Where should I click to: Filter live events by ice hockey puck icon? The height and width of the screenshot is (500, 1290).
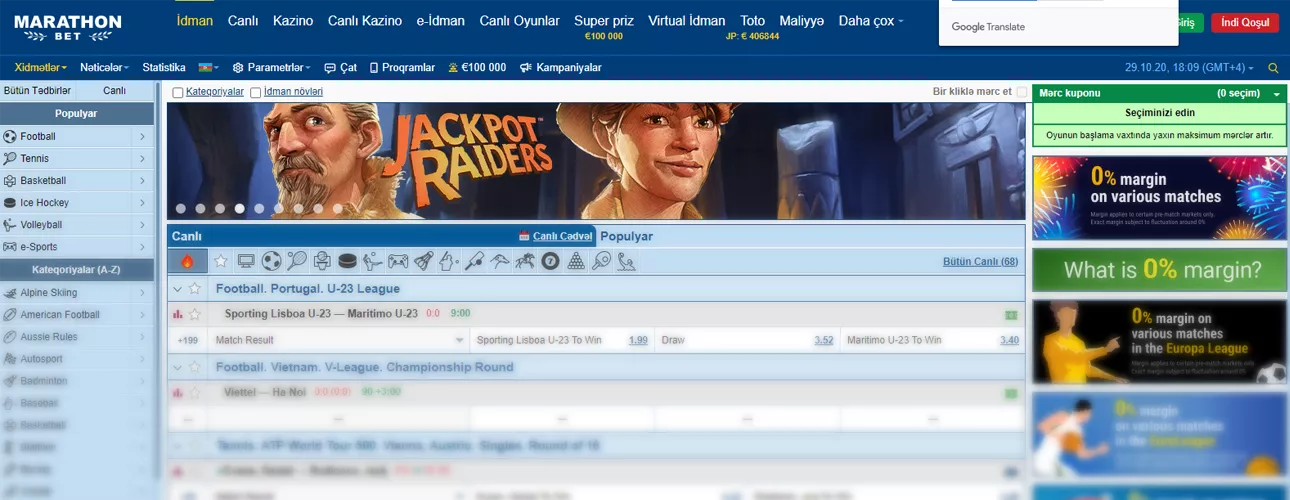click(347, 261)
